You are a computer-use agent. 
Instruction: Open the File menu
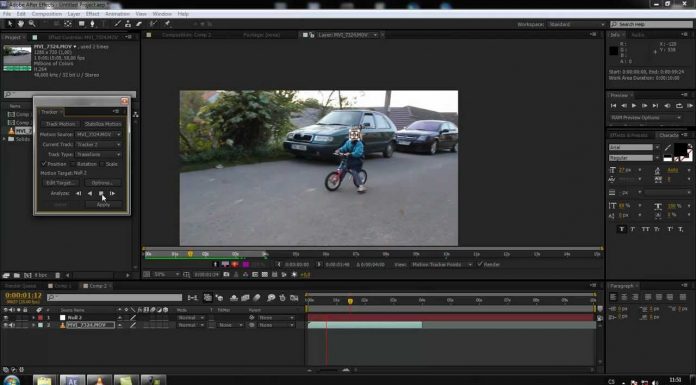point(7,14)
